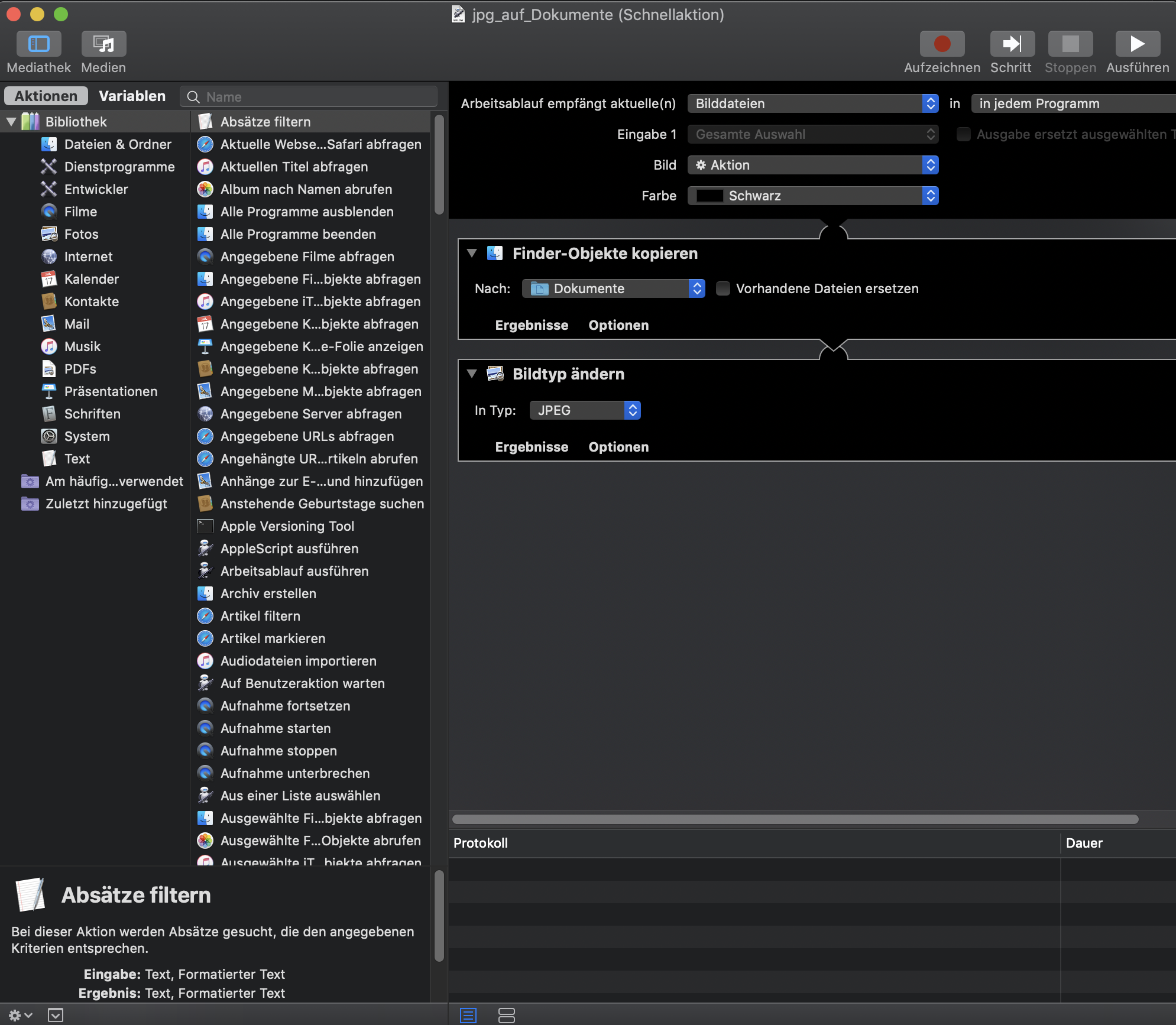Select the Aktionen tab

(x=46, y=96)
